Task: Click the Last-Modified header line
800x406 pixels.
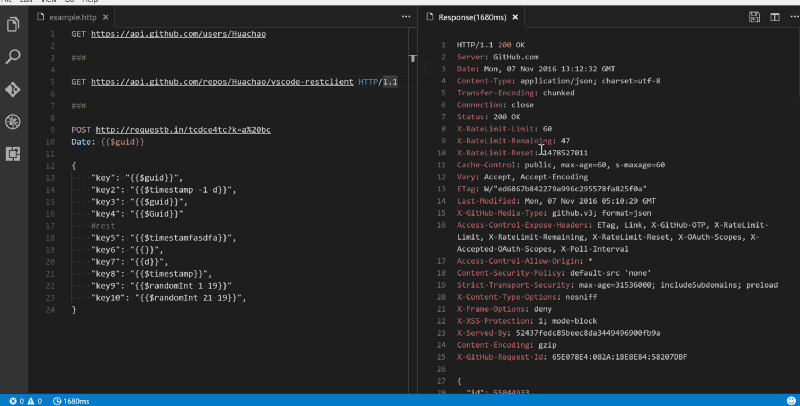Action: [557, 201]
